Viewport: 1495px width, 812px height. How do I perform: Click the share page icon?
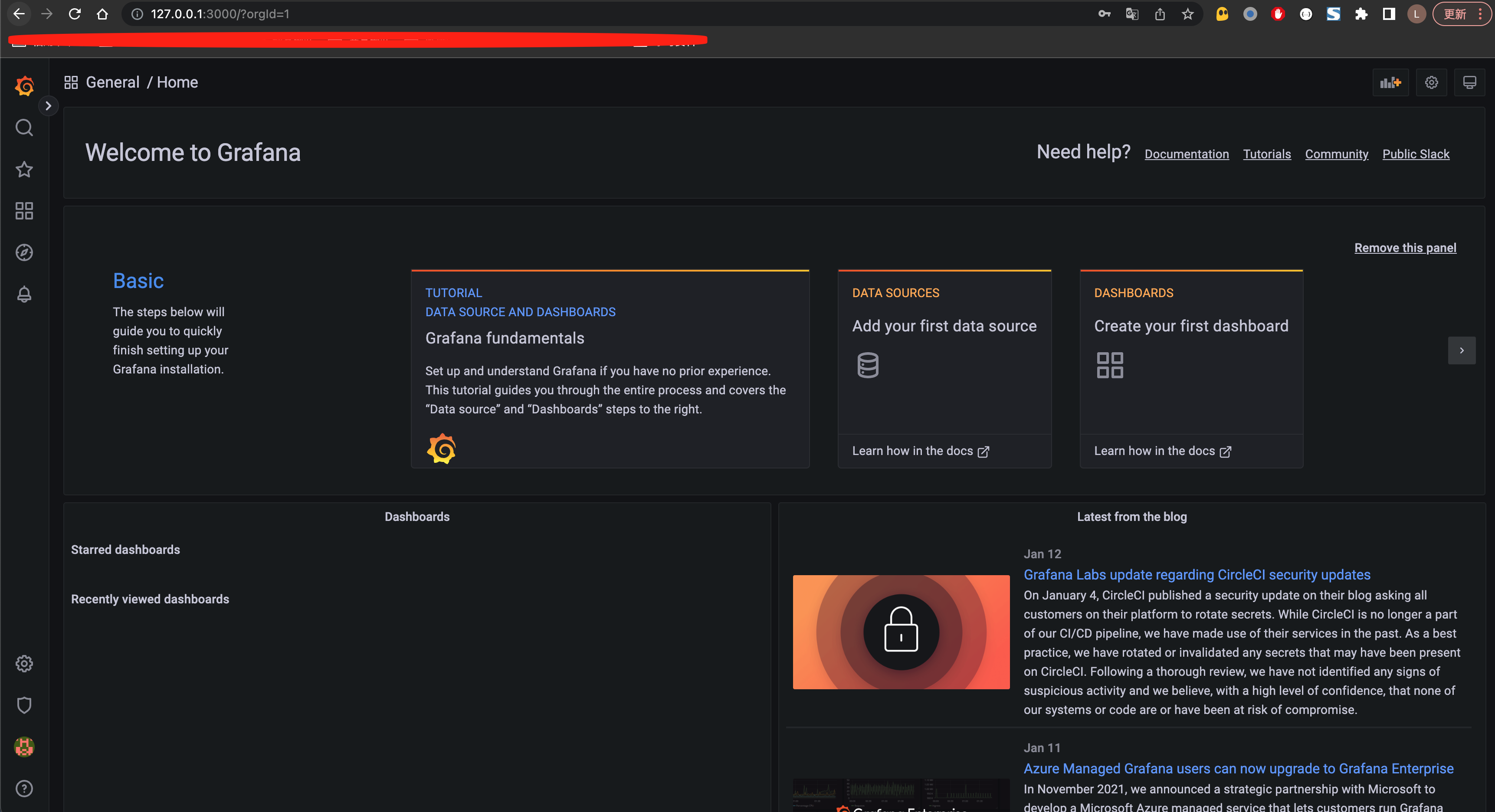pyautogui.click(x=1160, y=14)
